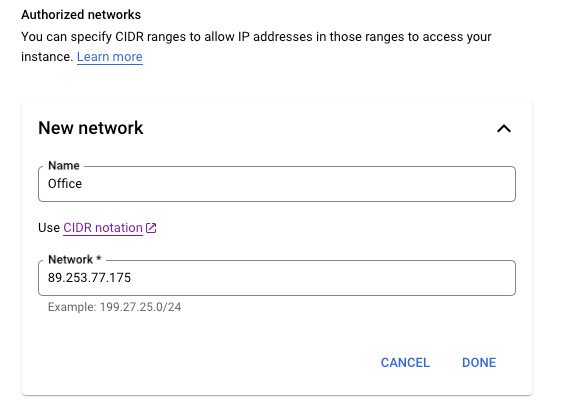The height and width of the screenshot is (402, 562).
Task: Click the word Use before CIDR notation
Action: click(49, 228)
